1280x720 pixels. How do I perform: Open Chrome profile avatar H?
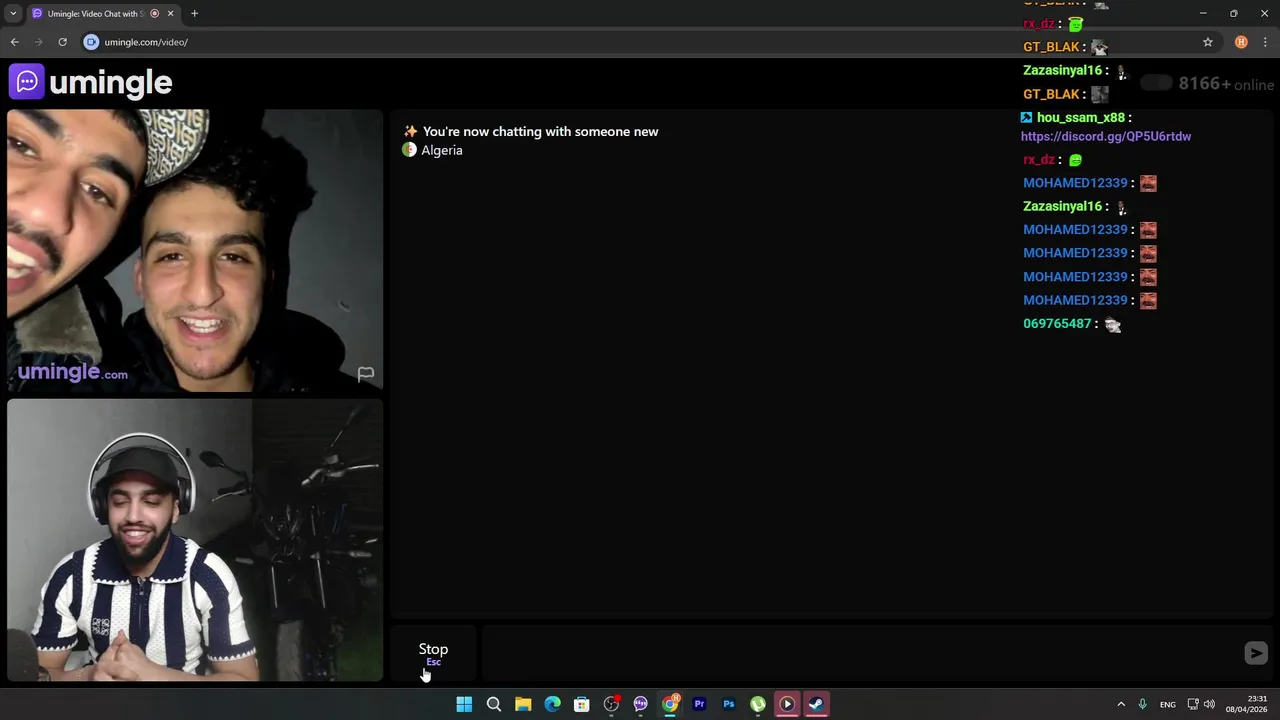[x=1241, y=42]
